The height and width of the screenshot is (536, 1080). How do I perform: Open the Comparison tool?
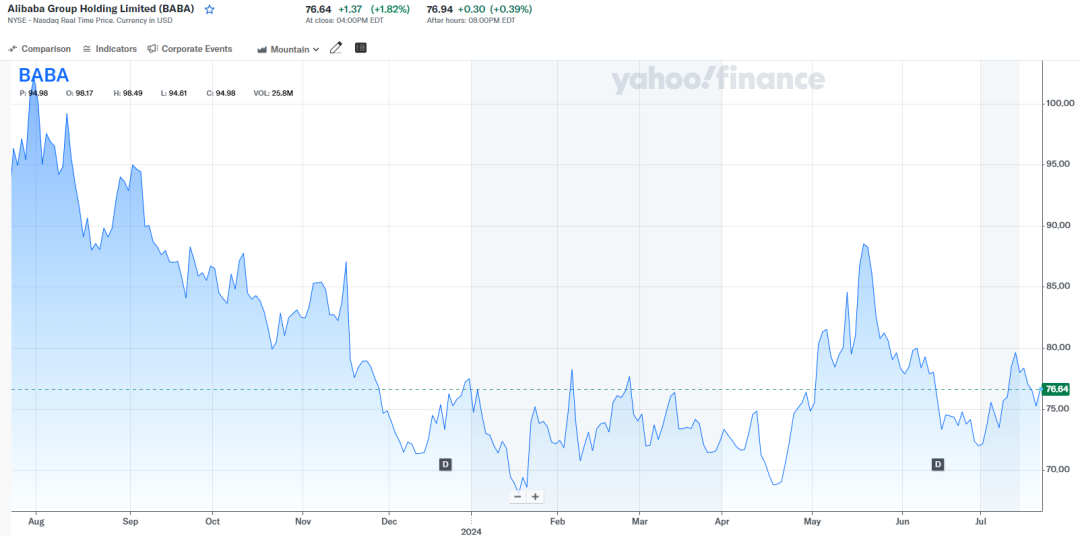coord(40,49)
